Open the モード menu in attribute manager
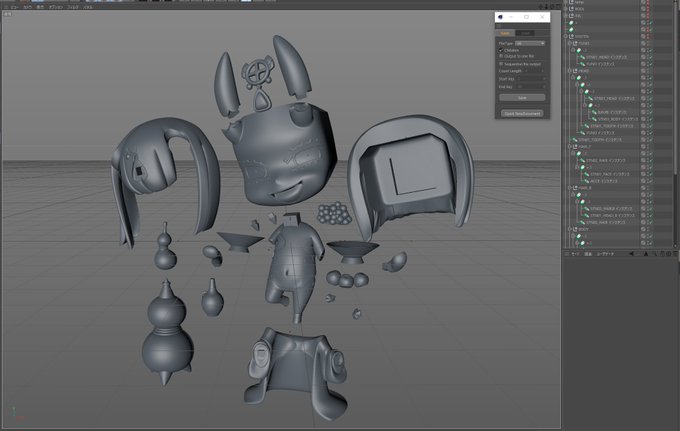 pyautogui.click(x=575, y=254)
